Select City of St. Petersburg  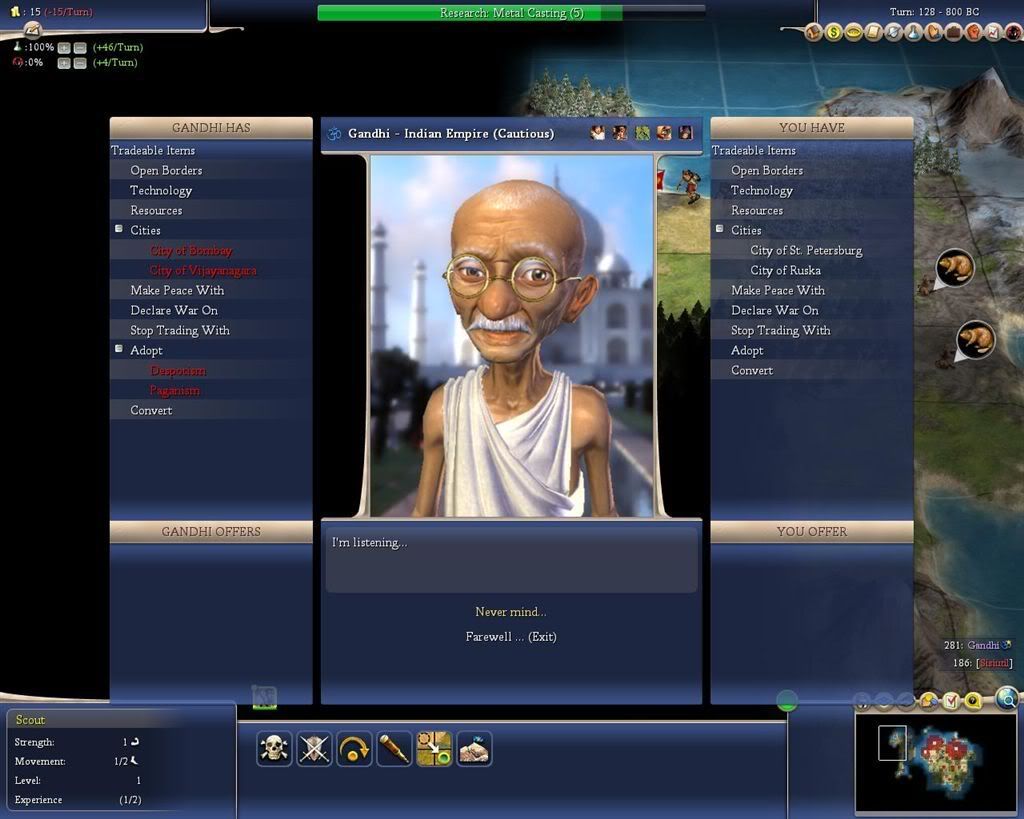(x=806, y=251)
